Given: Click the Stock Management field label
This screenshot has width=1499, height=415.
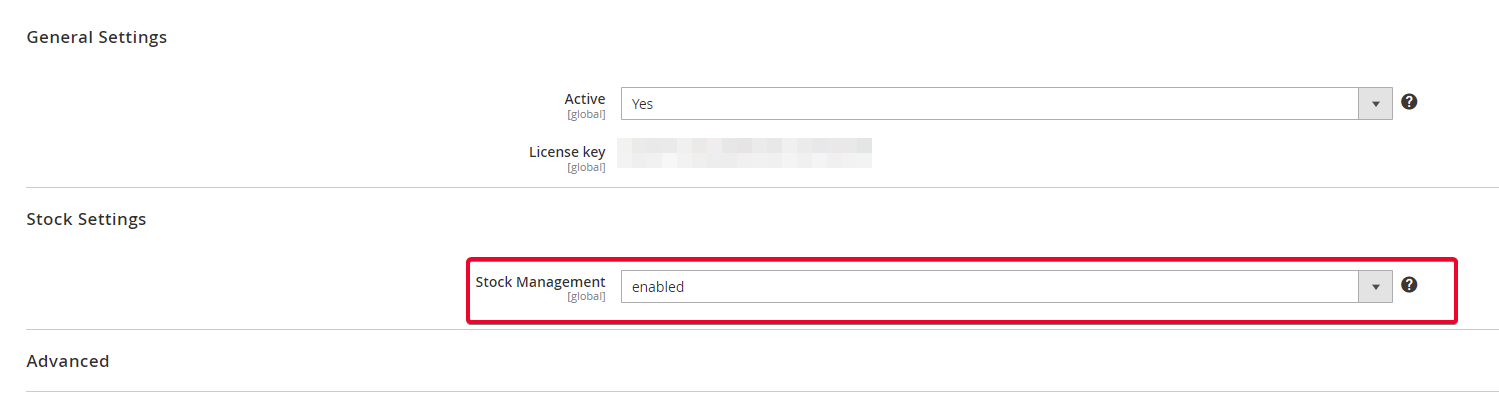Looking at the screenshot, I should click(541, 282).
